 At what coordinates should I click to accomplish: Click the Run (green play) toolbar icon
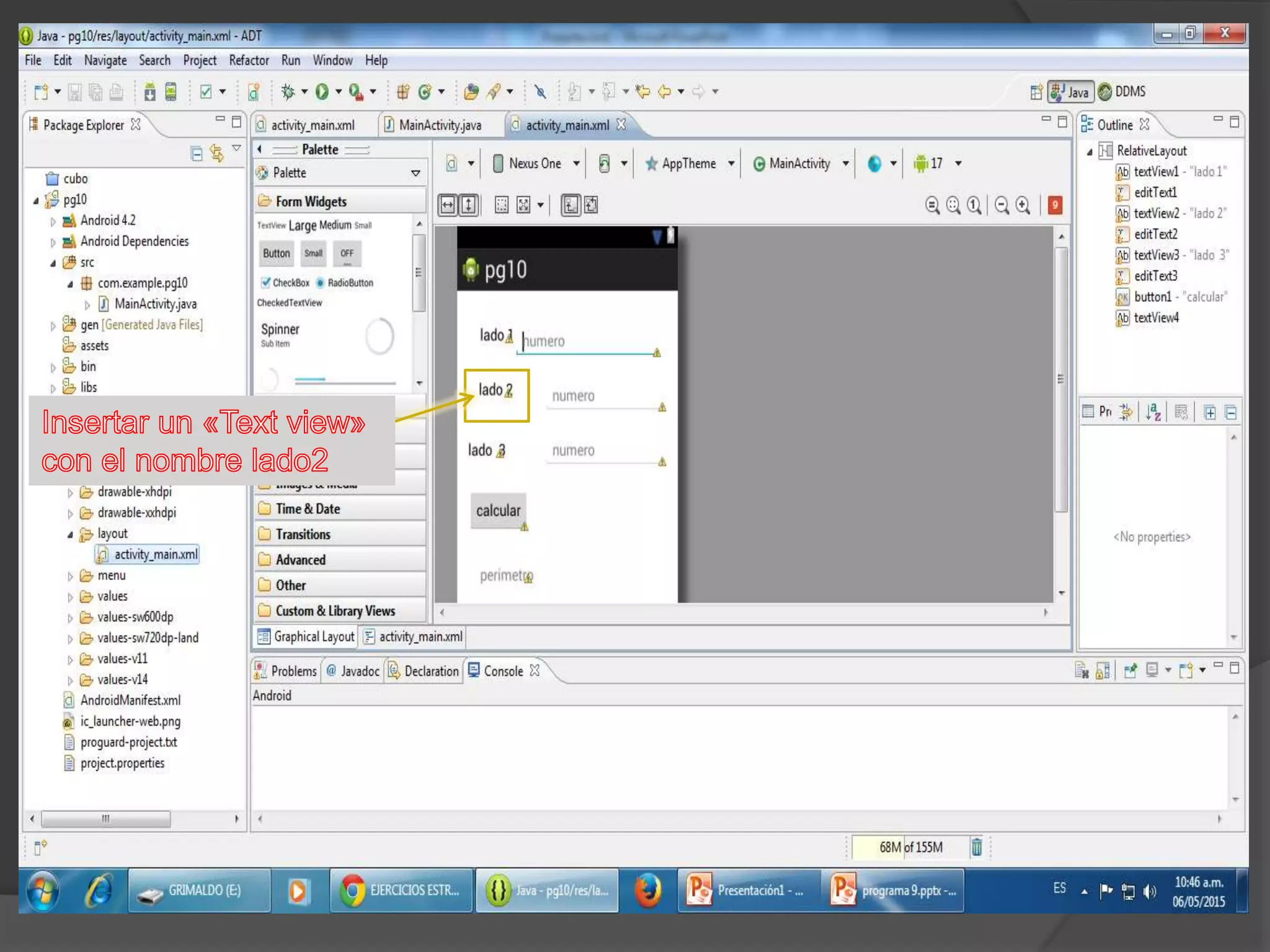point(322,92)
